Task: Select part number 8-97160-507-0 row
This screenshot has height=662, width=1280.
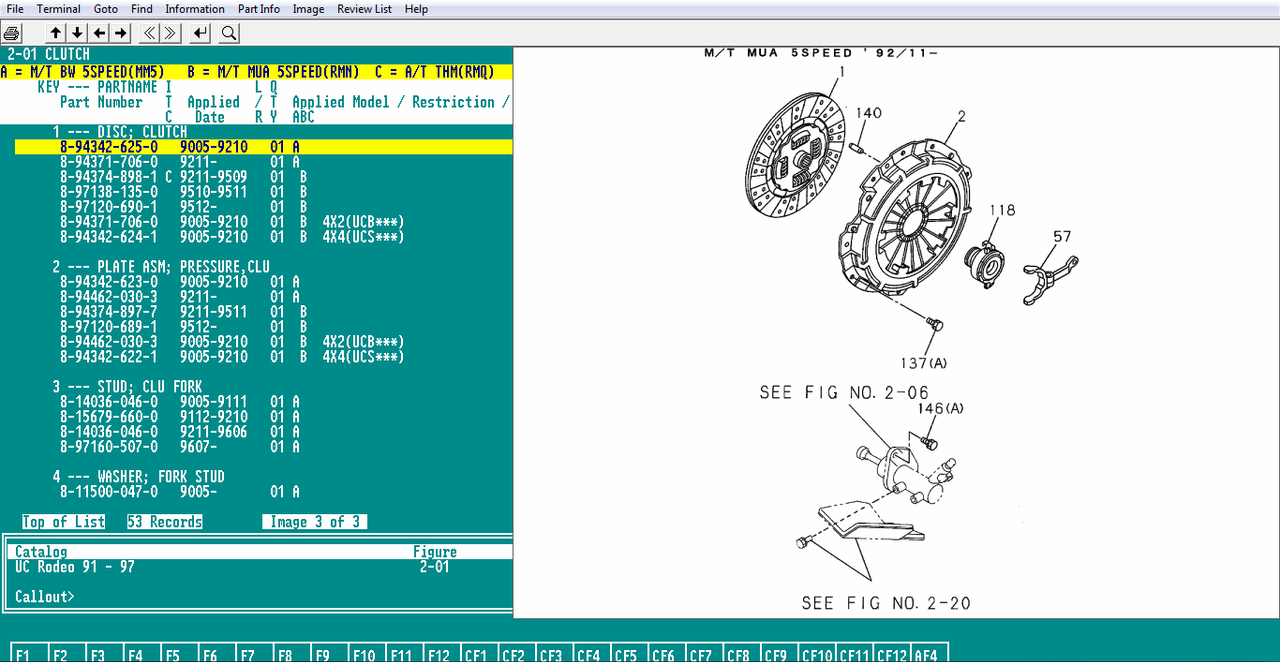Action: click(x=180, y=447)
